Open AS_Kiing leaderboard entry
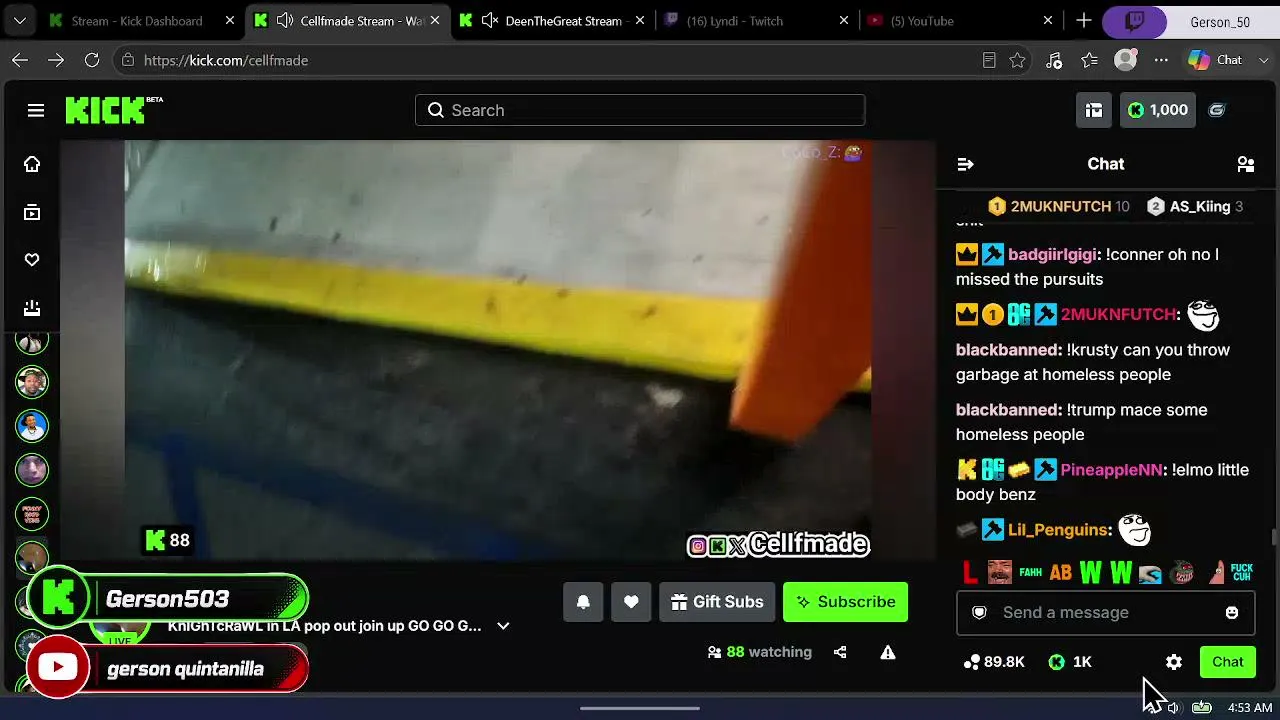This screenshot has width=1280, height=720. click(x=1195, y=206)
